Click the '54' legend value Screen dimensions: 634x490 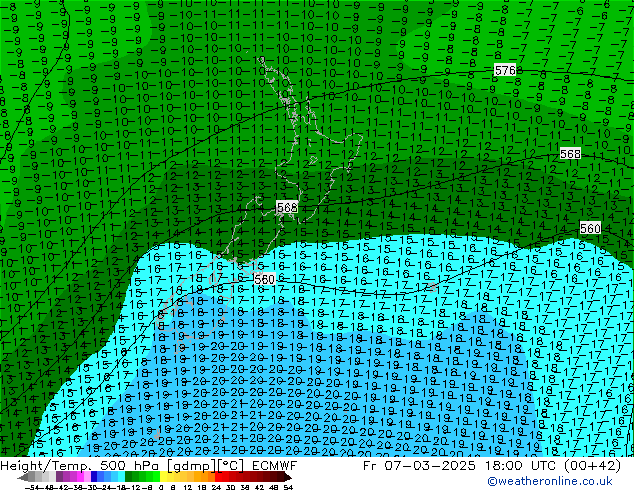[288, 487]
